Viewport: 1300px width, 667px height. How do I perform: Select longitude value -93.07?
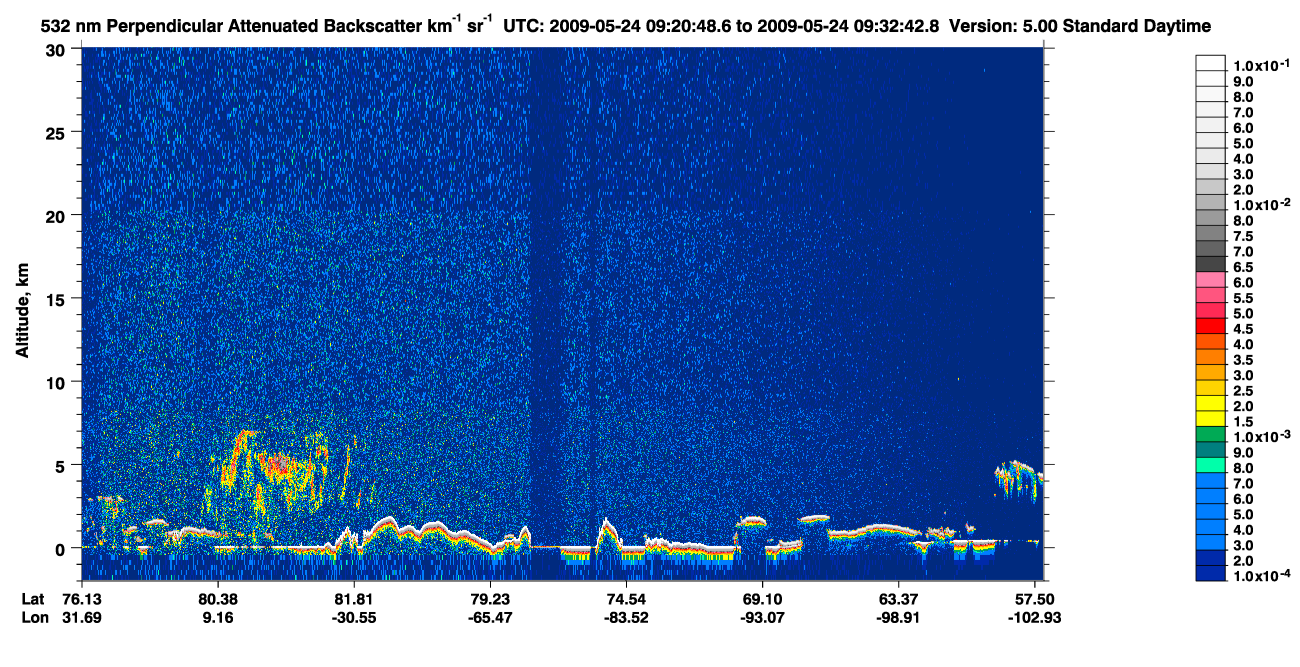(762, 617)
